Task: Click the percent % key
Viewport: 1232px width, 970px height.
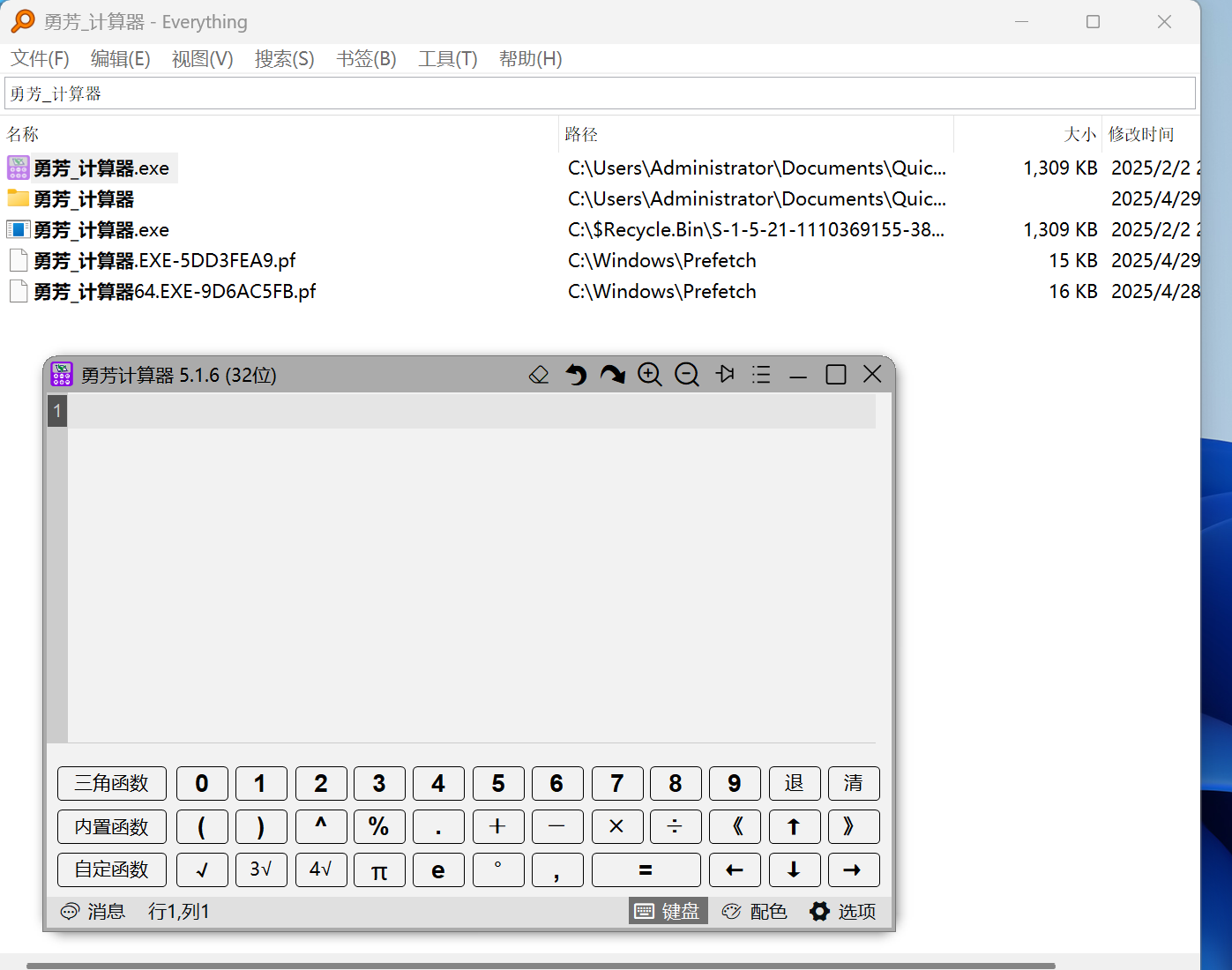Action: [x=379, y=826]
